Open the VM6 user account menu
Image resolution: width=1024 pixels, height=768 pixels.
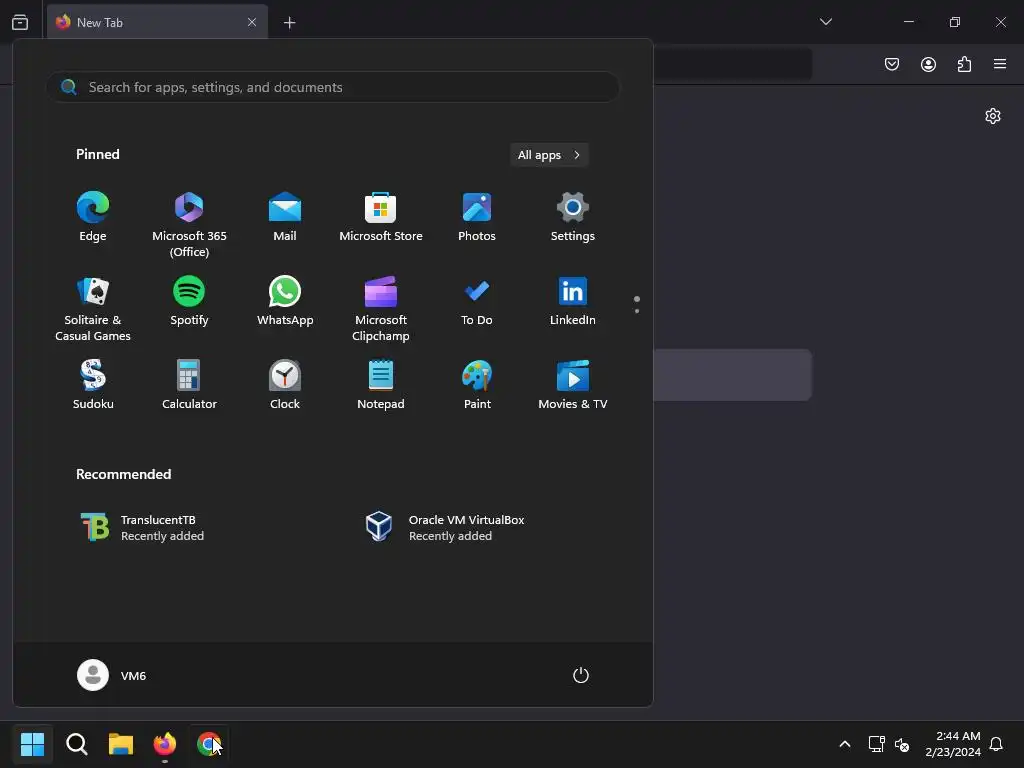coord(112,675)
